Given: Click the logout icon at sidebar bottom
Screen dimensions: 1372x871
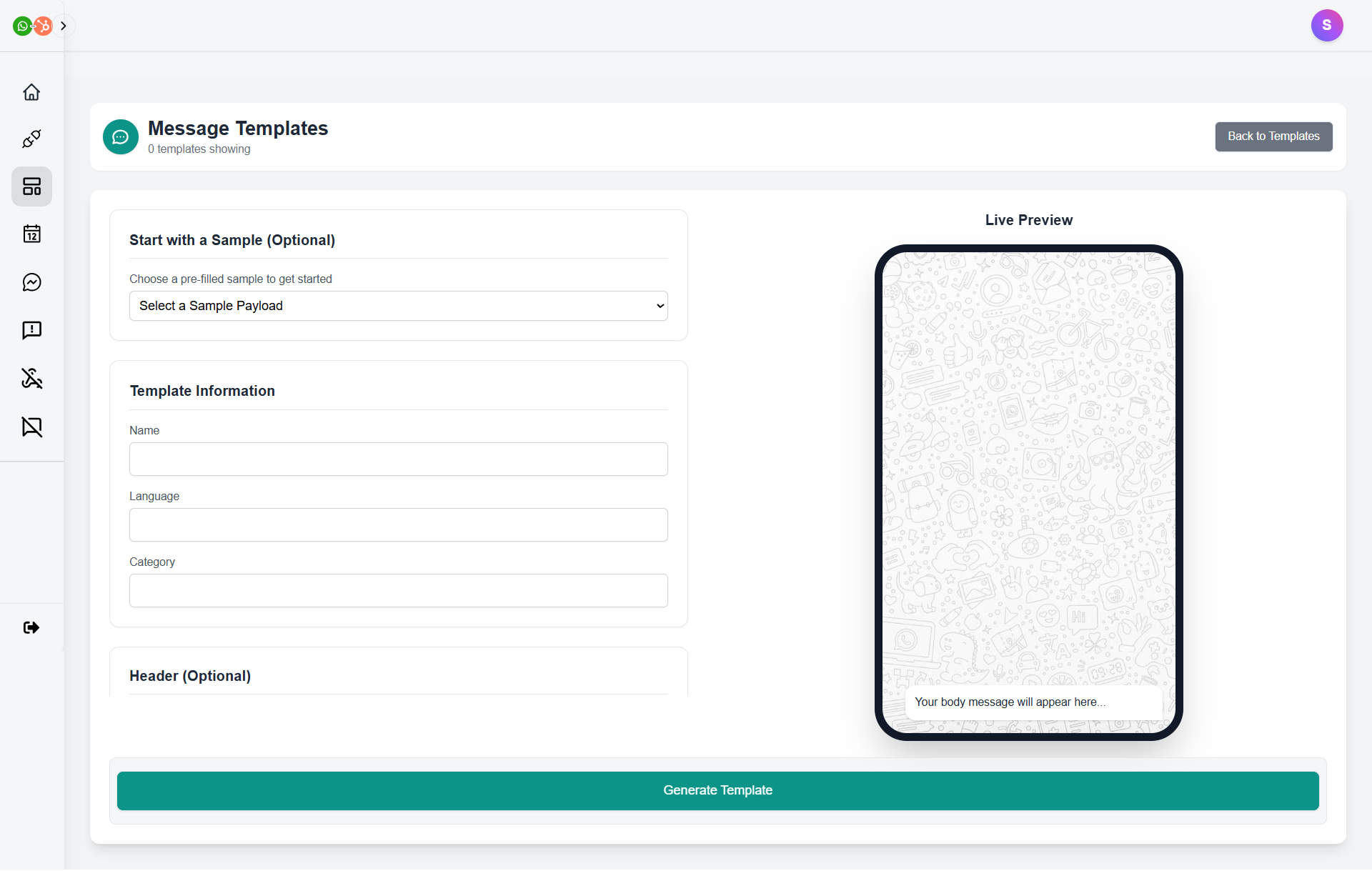Looking at the screenshot, I should [31, 627].
